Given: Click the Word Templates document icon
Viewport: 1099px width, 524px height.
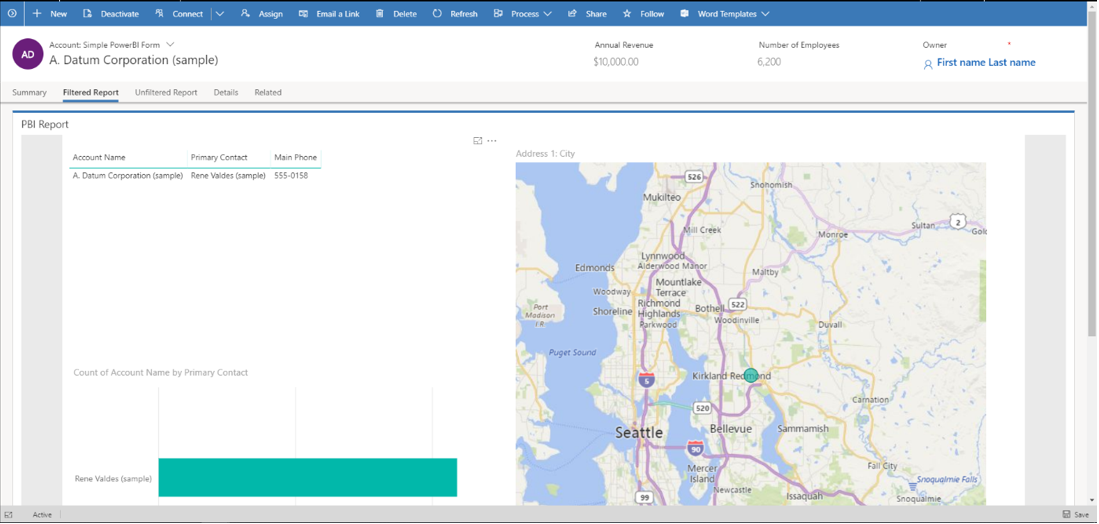Looking at the screenshot, I should [685, 13].
